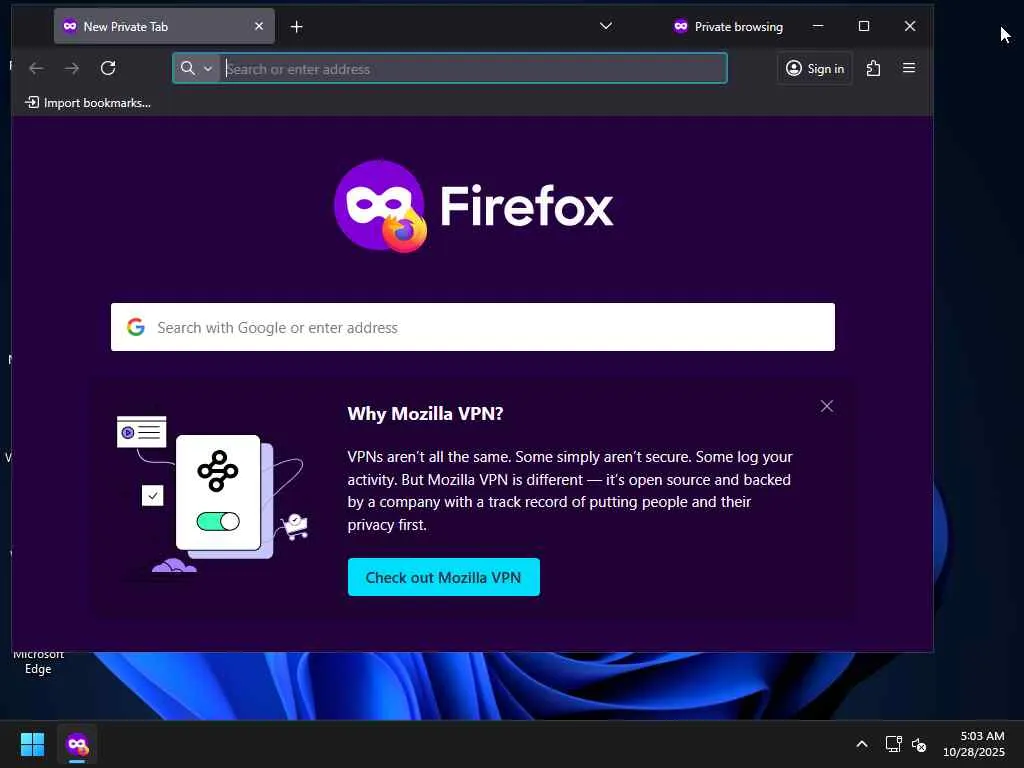
Task: Click Firefox private icon in taskbar
Action: 77,744
